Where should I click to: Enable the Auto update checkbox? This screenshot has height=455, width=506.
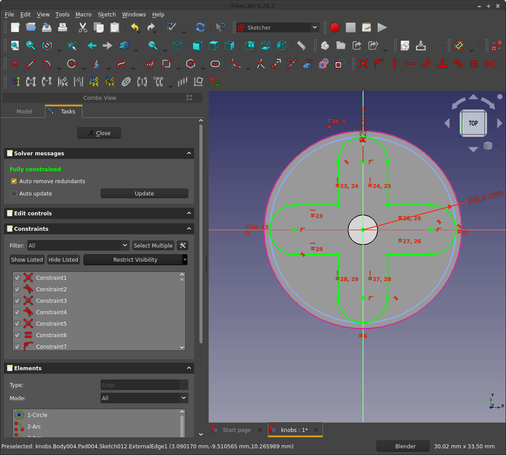[x=14, y=193]
